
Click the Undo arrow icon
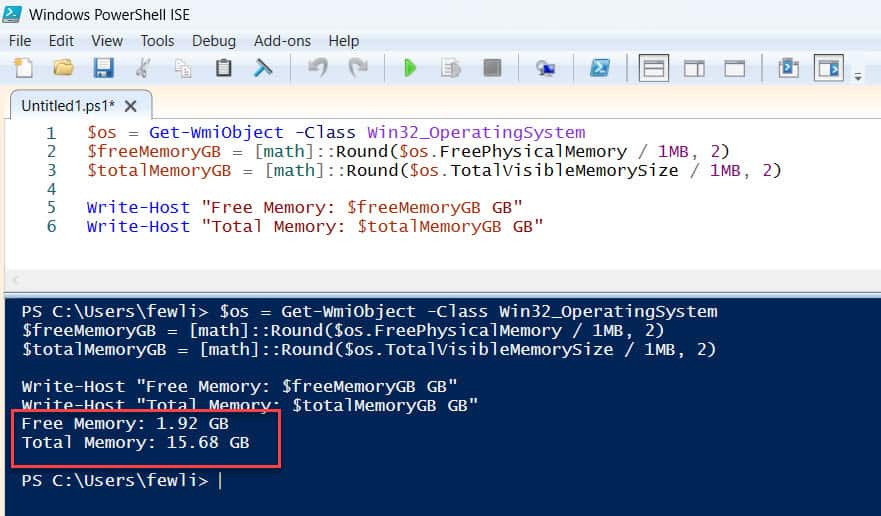(317, 68)
